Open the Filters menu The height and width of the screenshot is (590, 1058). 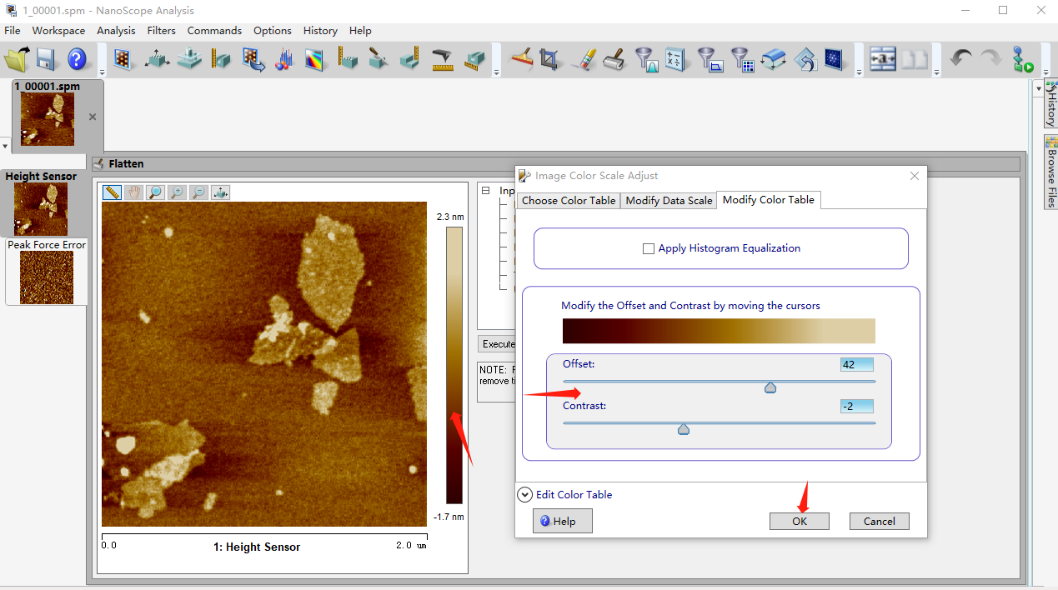pos(161,31)
